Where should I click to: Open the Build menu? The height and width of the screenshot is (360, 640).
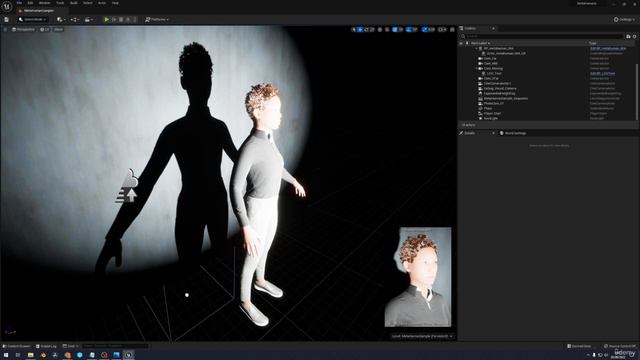(x=74, y=3)
